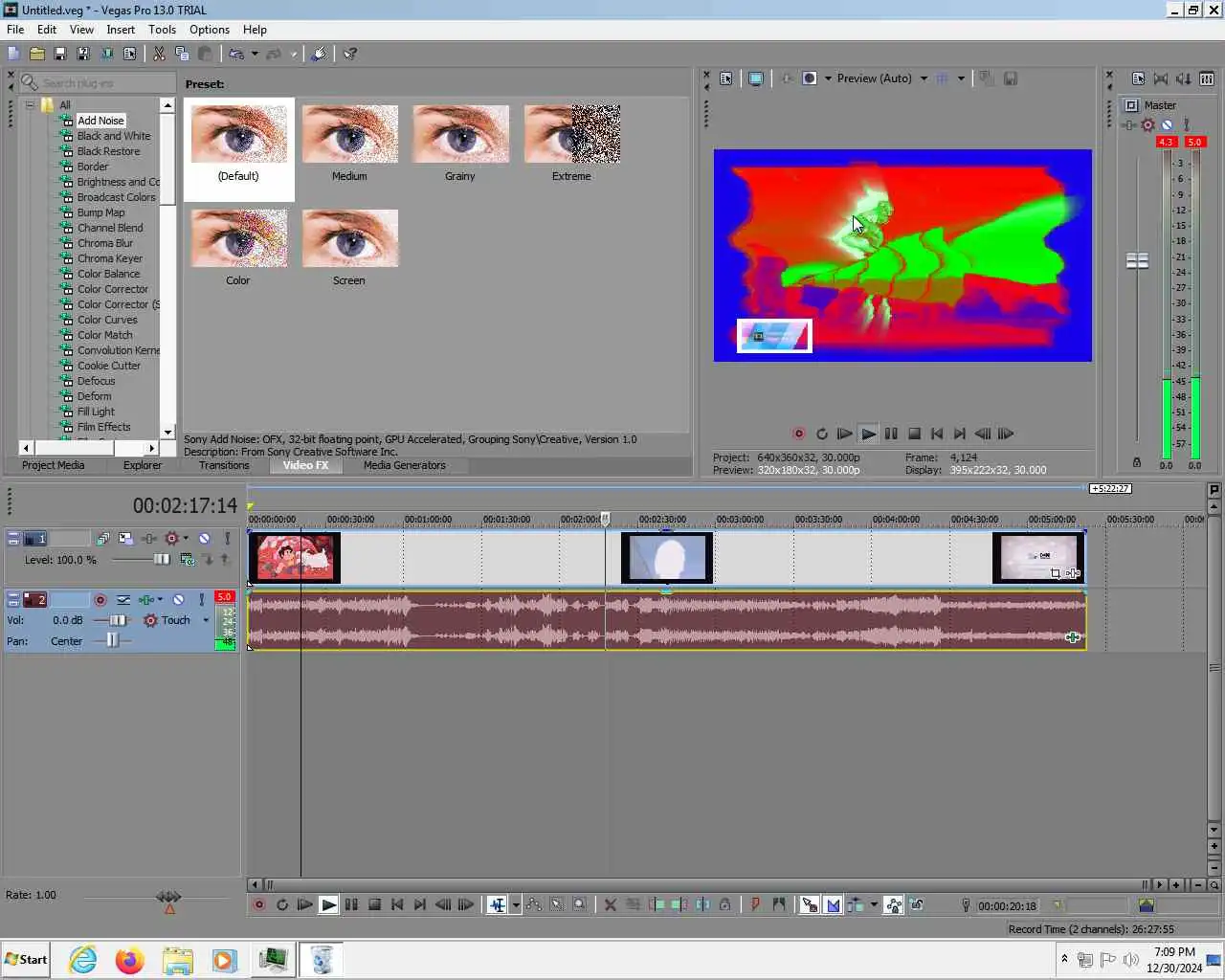
Task: Click Master bus FX gear icon
Action: [x=1147, y=124]
